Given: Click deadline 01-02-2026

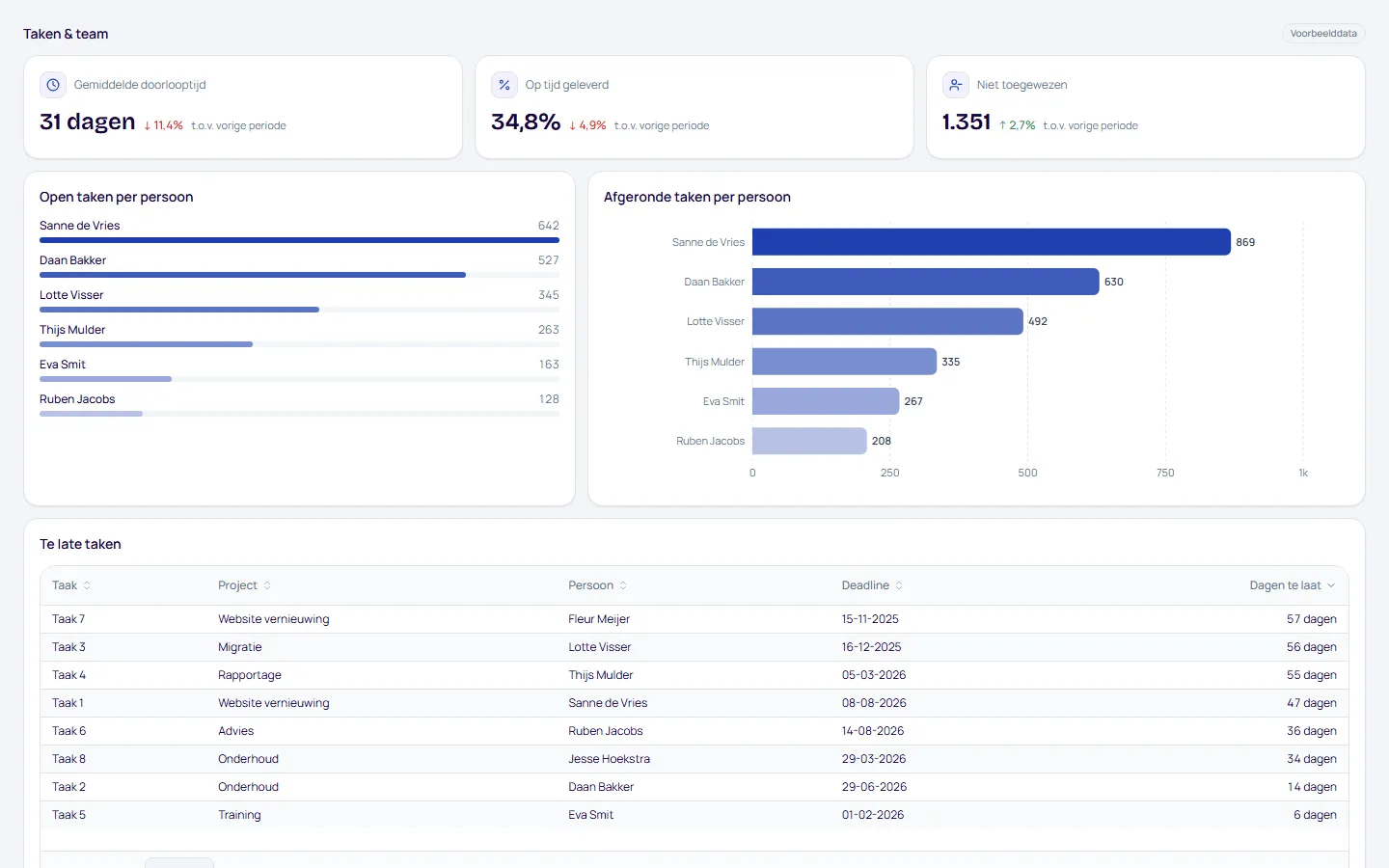Looking at the screenshot, I should pos(873,815).
